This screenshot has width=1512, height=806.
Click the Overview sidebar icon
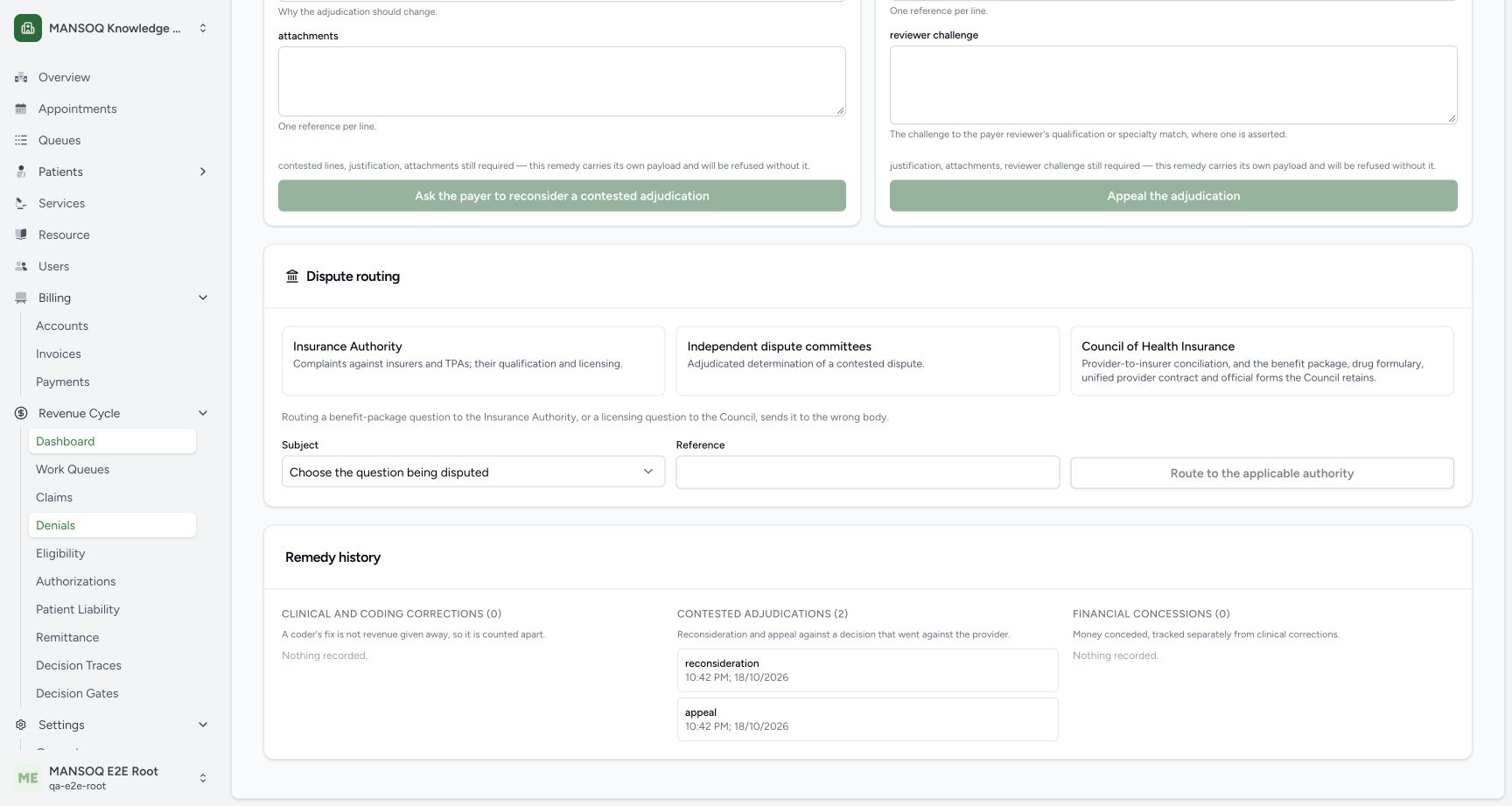coord(21,77)
